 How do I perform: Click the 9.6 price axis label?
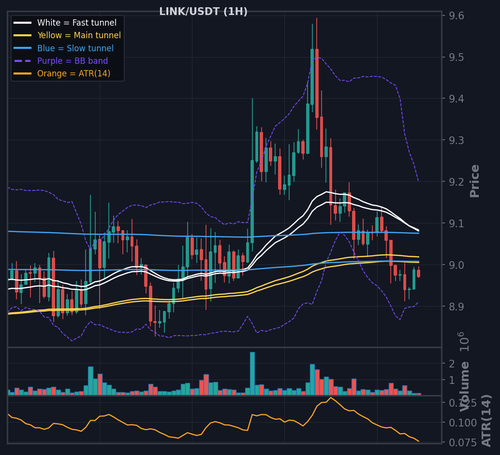[456, 16]
